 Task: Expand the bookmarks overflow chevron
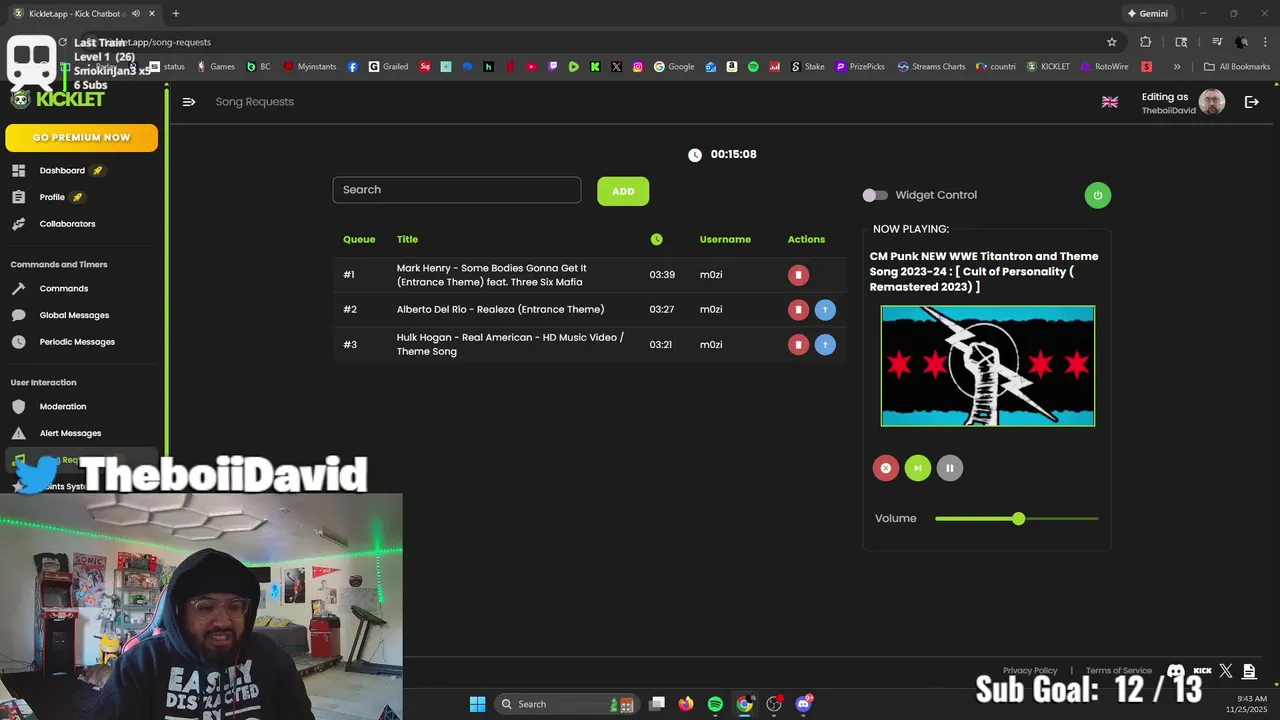(x=1177, y=67)
